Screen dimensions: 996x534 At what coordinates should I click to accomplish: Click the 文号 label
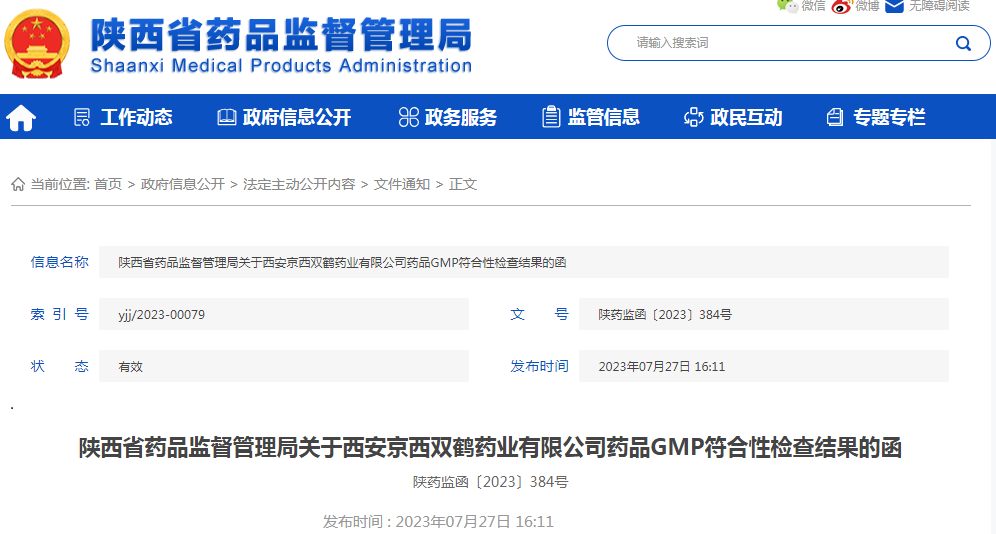click(539, 314)
